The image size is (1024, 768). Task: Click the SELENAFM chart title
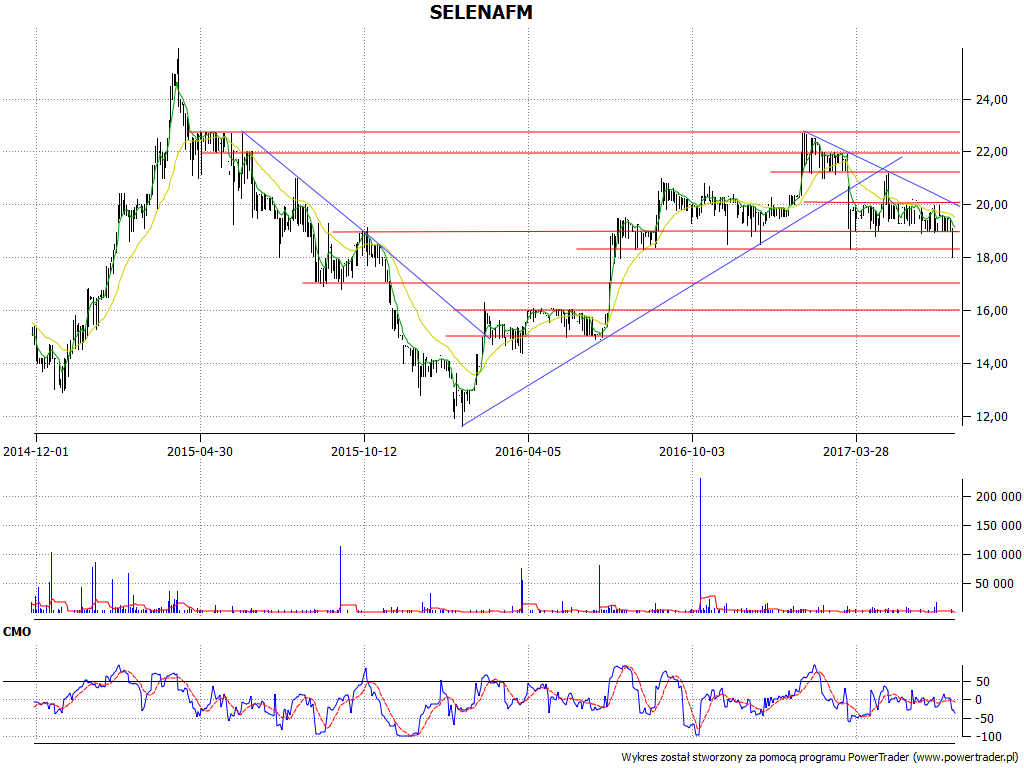pyautogui.click(x=481, y=12)
